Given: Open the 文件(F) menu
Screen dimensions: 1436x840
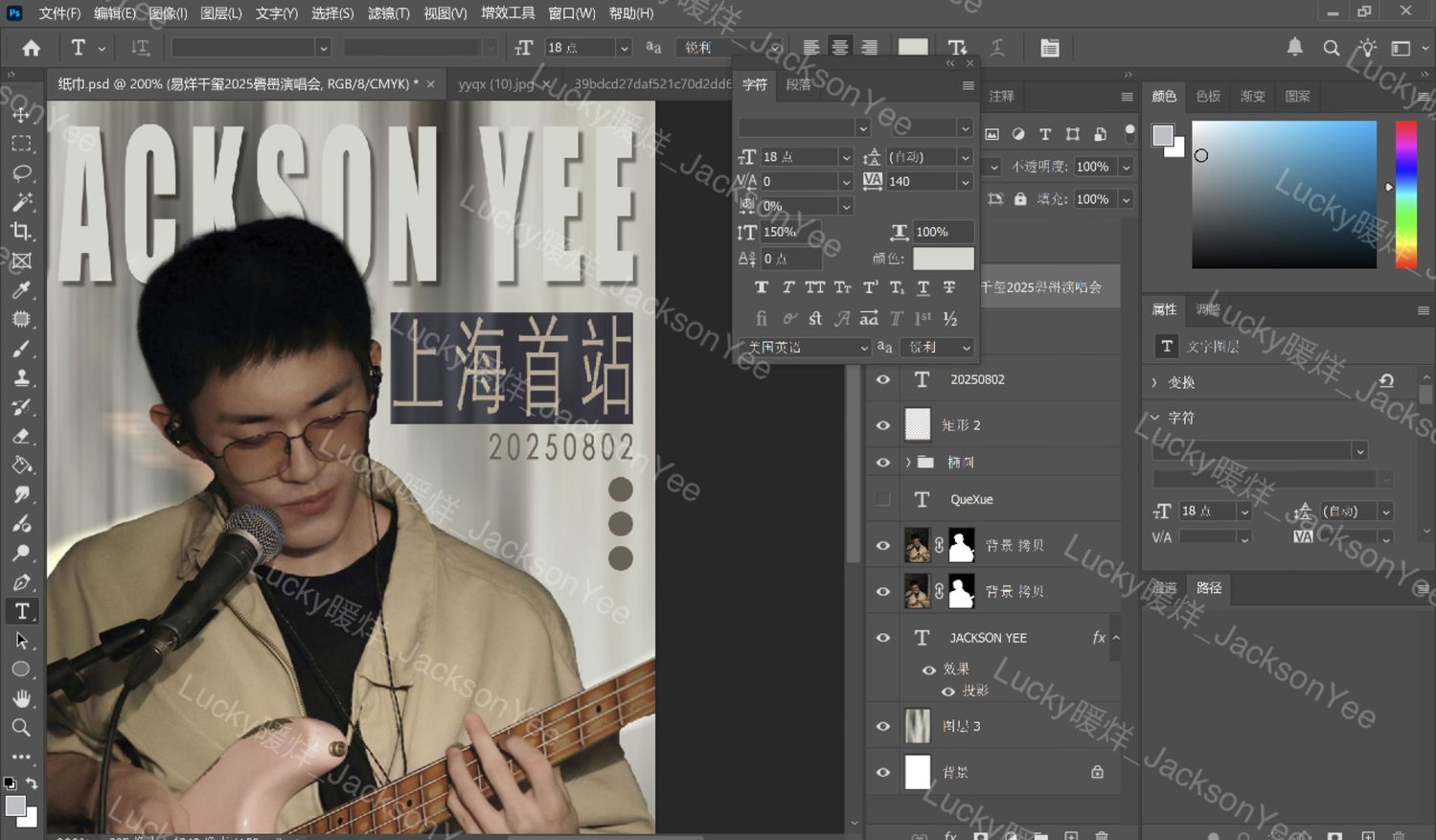Looking at the screenshot, I should 59,13.
